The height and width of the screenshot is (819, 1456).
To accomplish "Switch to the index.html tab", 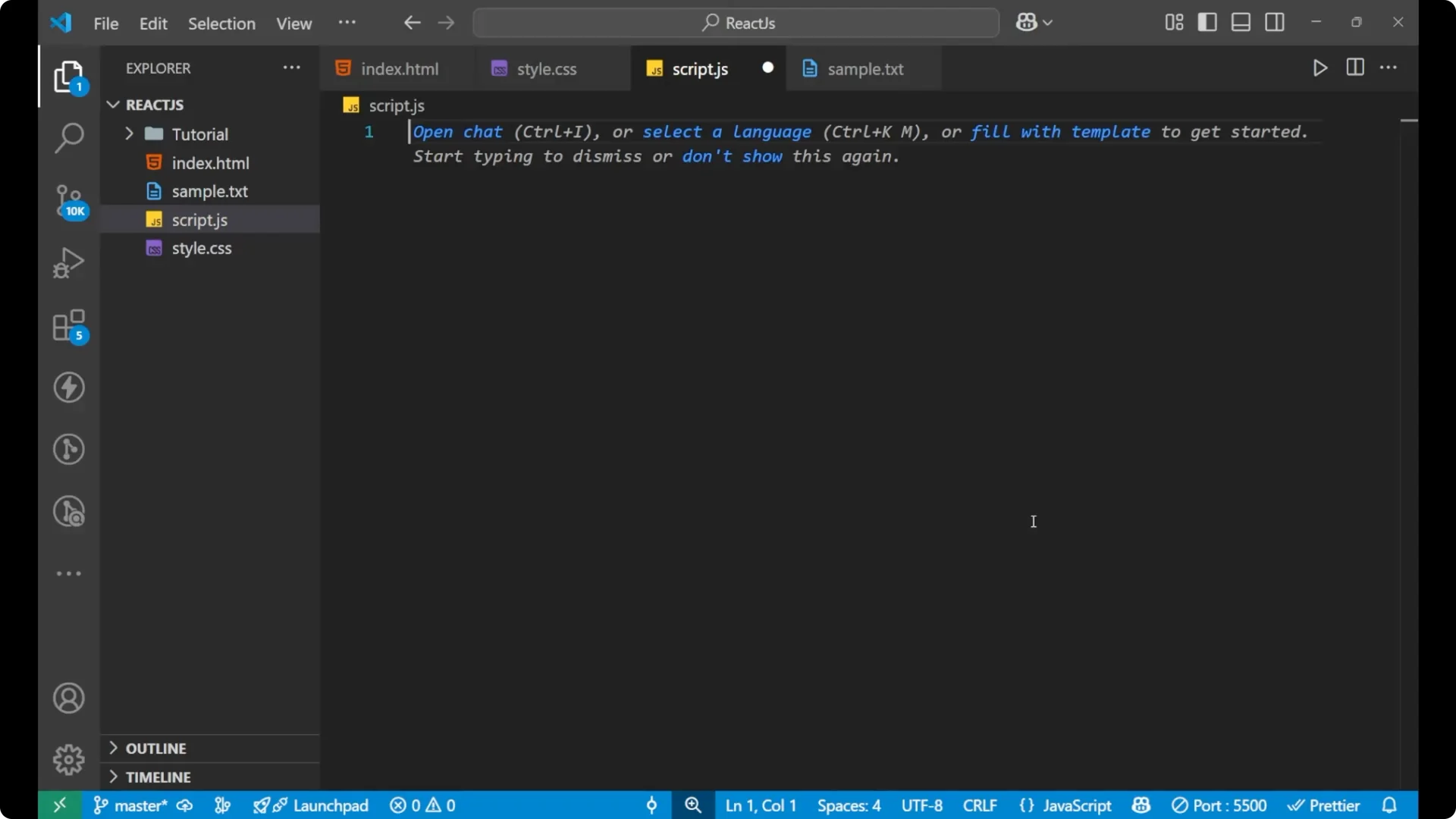I will click(399, 69).
